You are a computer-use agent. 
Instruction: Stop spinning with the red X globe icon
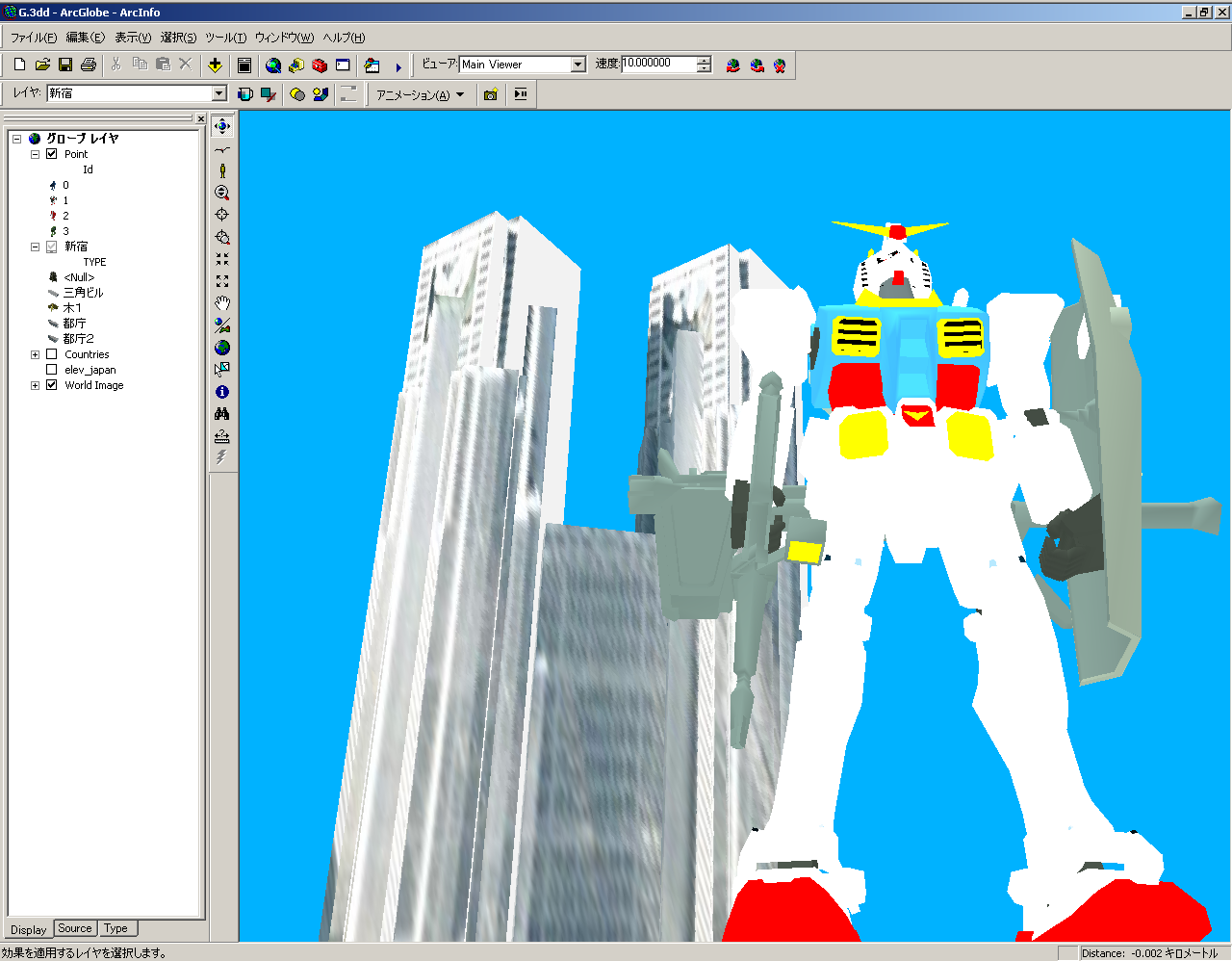point(780,65)
